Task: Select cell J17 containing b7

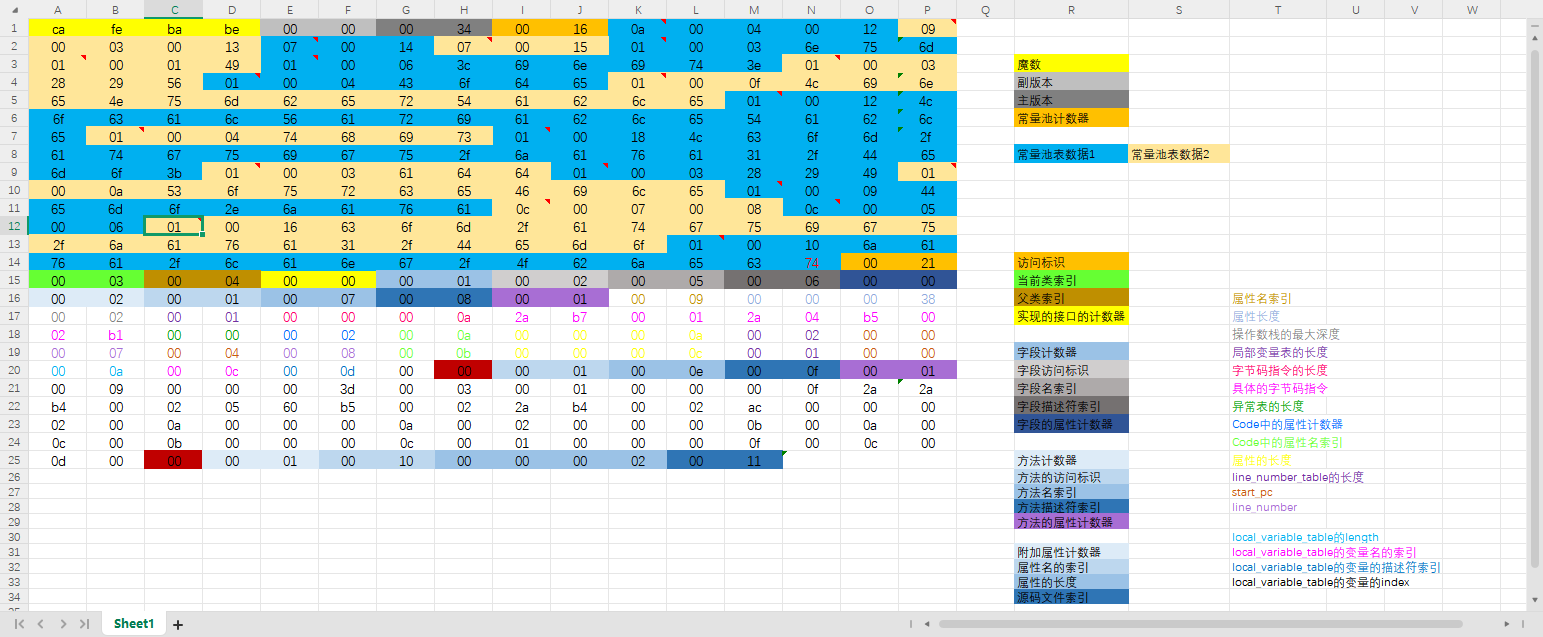Action: tap(580, 317)
